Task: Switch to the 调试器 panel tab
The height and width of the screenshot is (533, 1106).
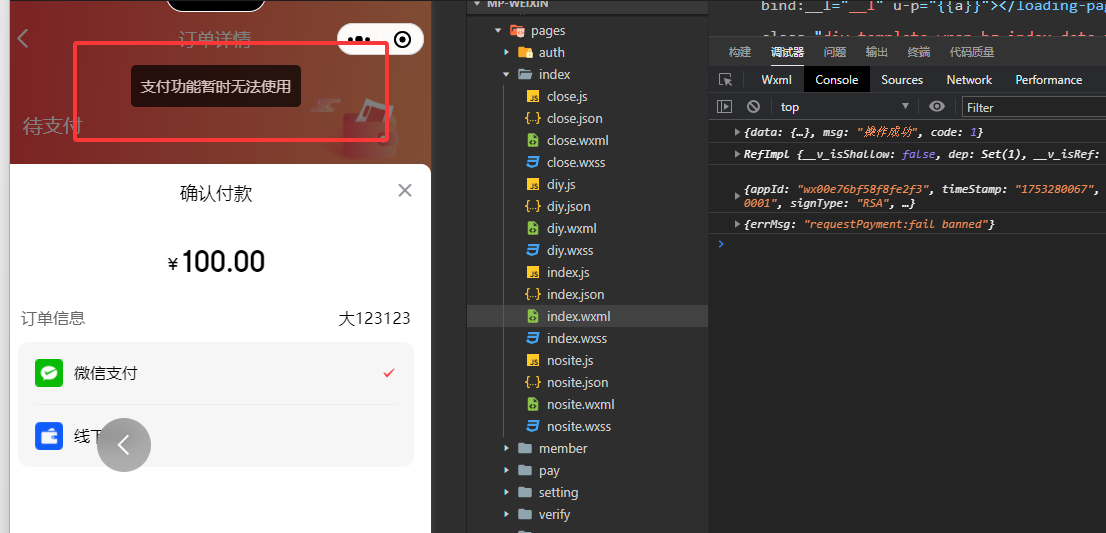Action: tap(788, 52)
